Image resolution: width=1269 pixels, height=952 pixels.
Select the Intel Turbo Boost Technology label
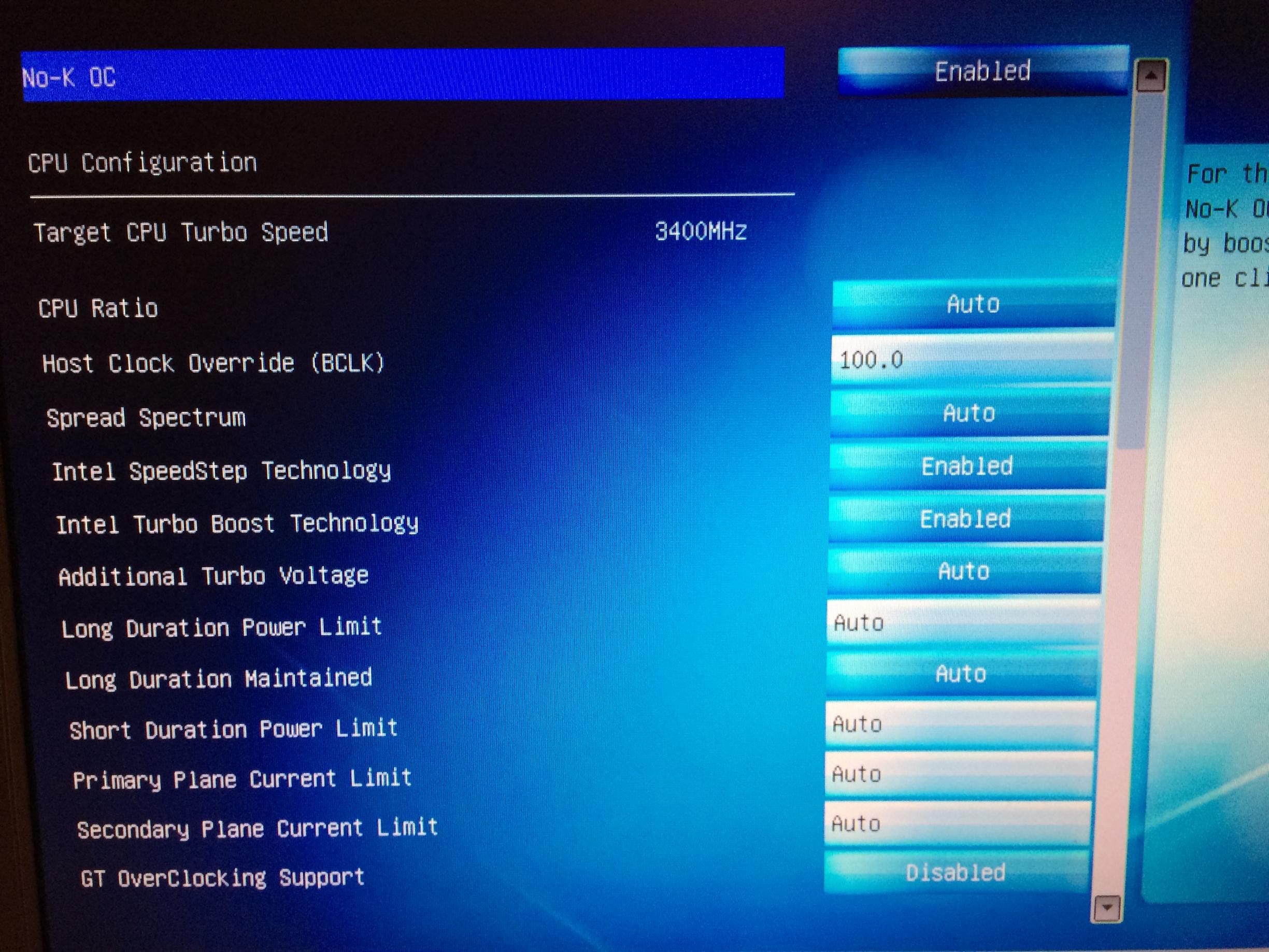(x=237, y=524)
